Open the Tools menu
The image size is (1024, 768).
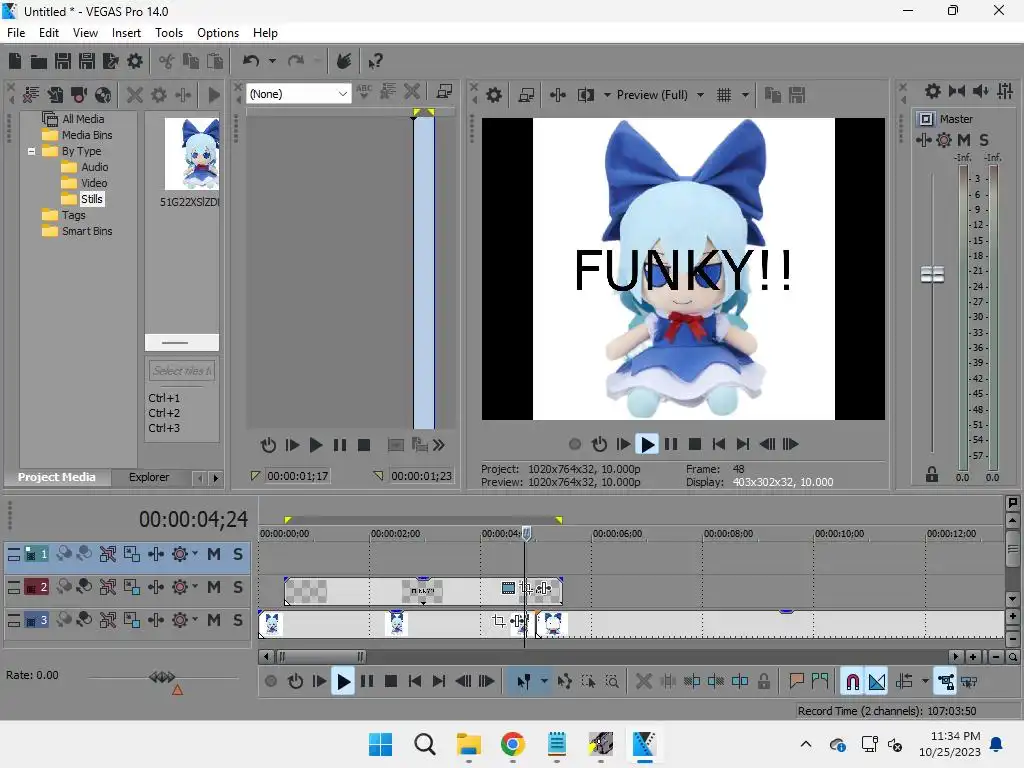(169, 33)
